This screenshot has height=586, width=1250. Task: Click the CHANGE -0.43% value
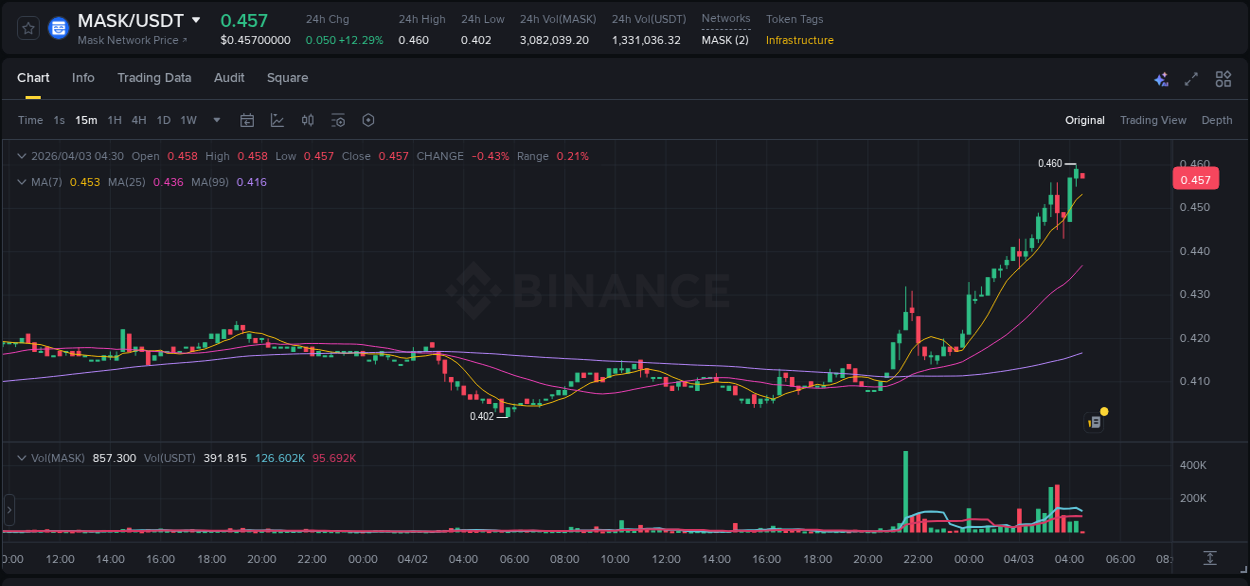490,156
